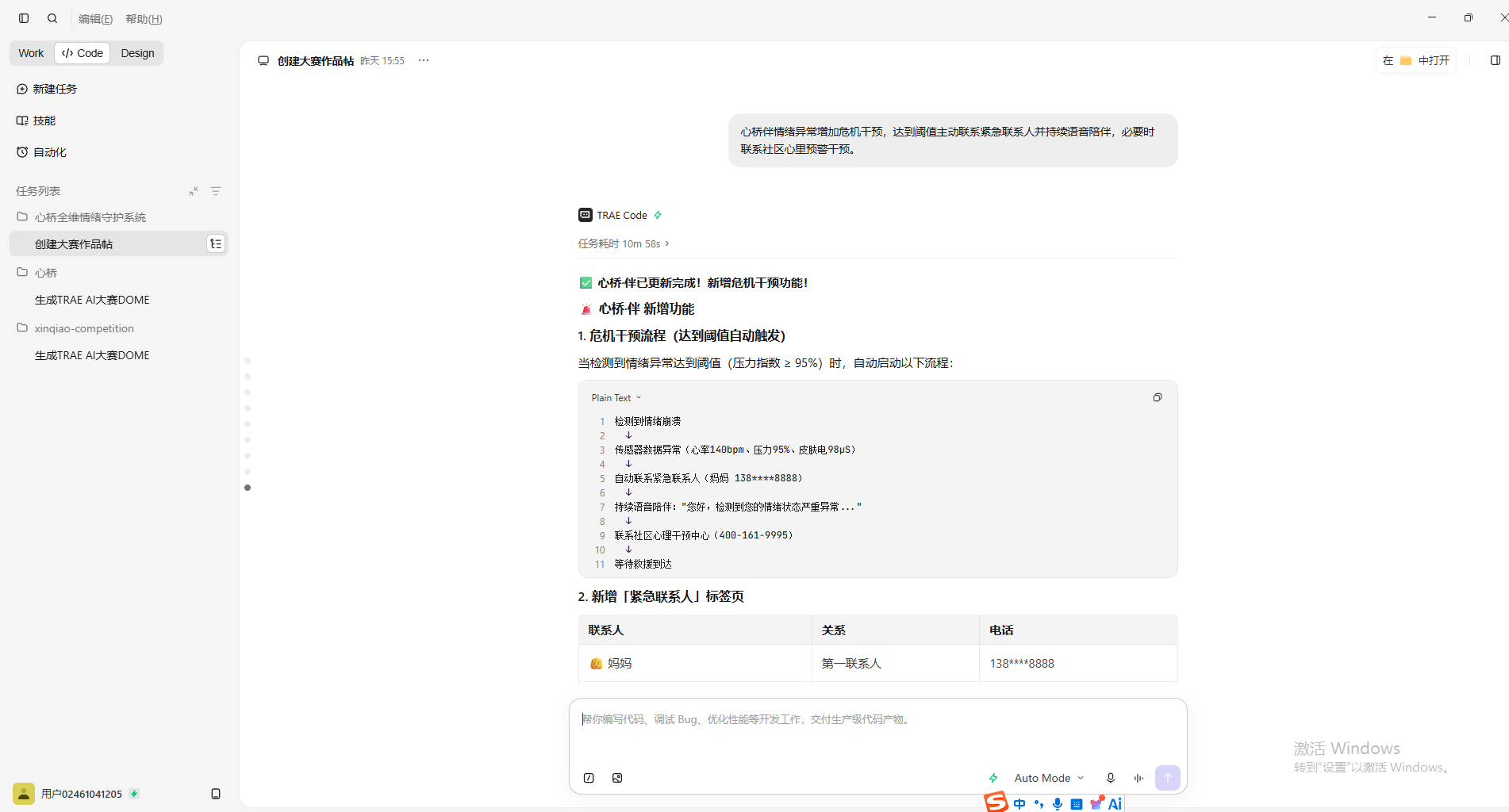This screenshot has width=1509, height=812.
Task: Open the 帮助(H) menu
Action: tap(144, 19)
